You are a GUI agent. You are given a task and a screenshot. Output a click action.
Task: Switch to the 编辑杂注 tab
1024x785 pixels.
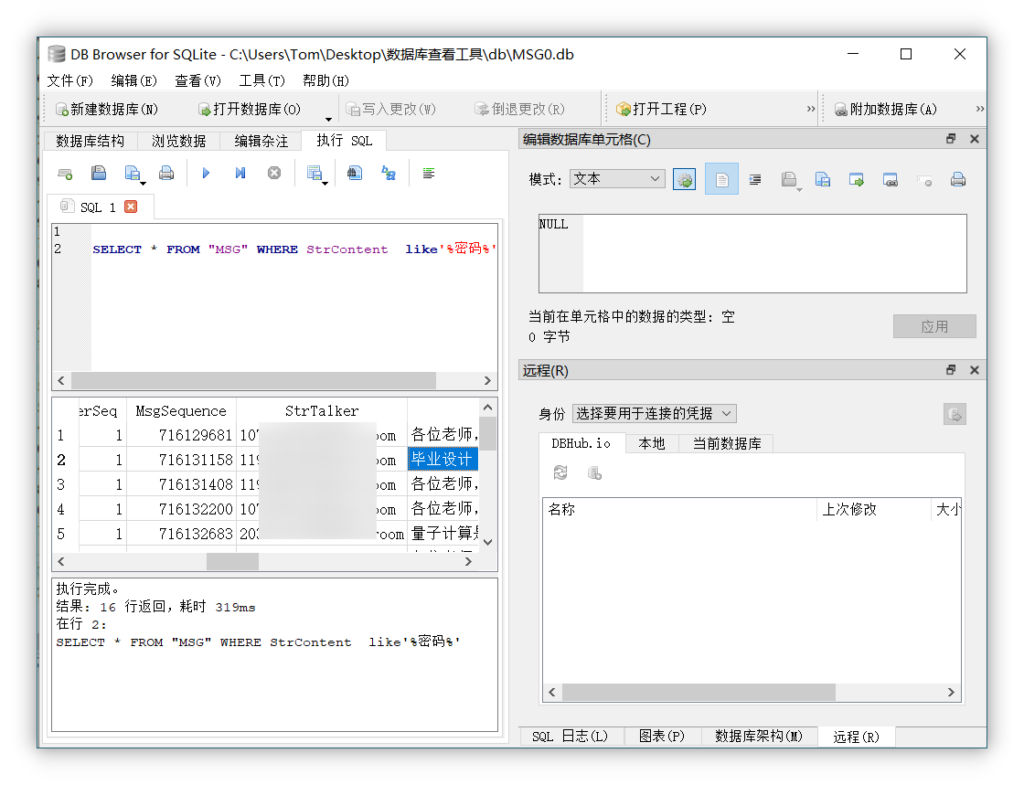pos(261,140)
